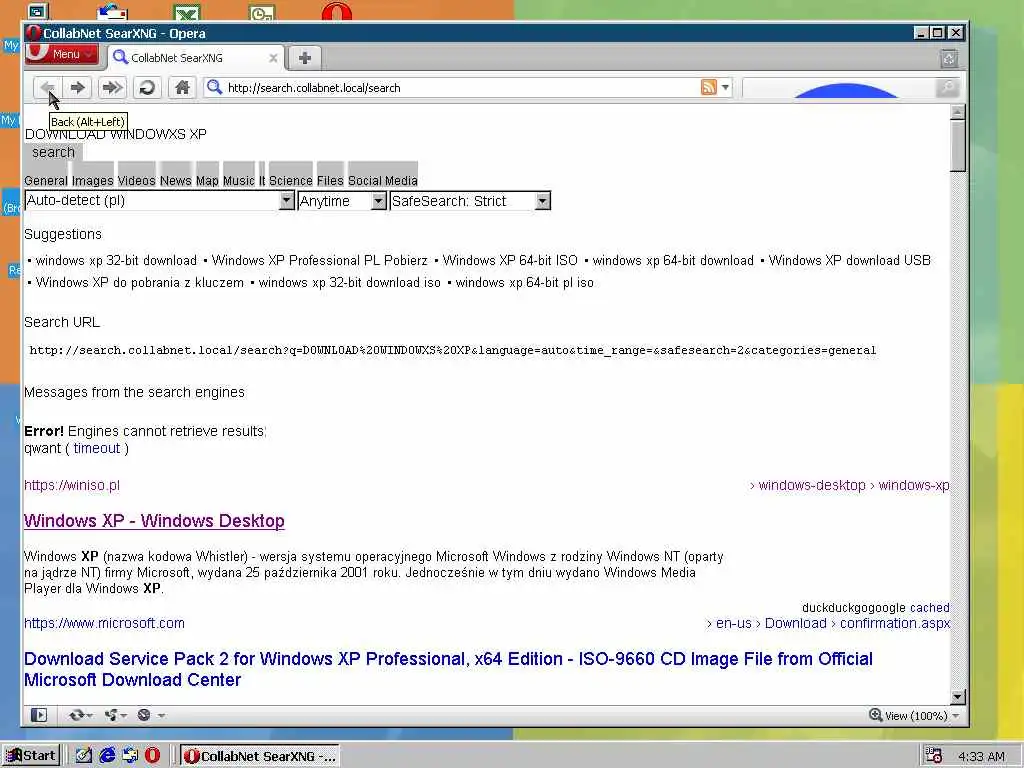Click the RSS feed icon in address bar
Screen dimensions: 1024x768
point(708,88)
